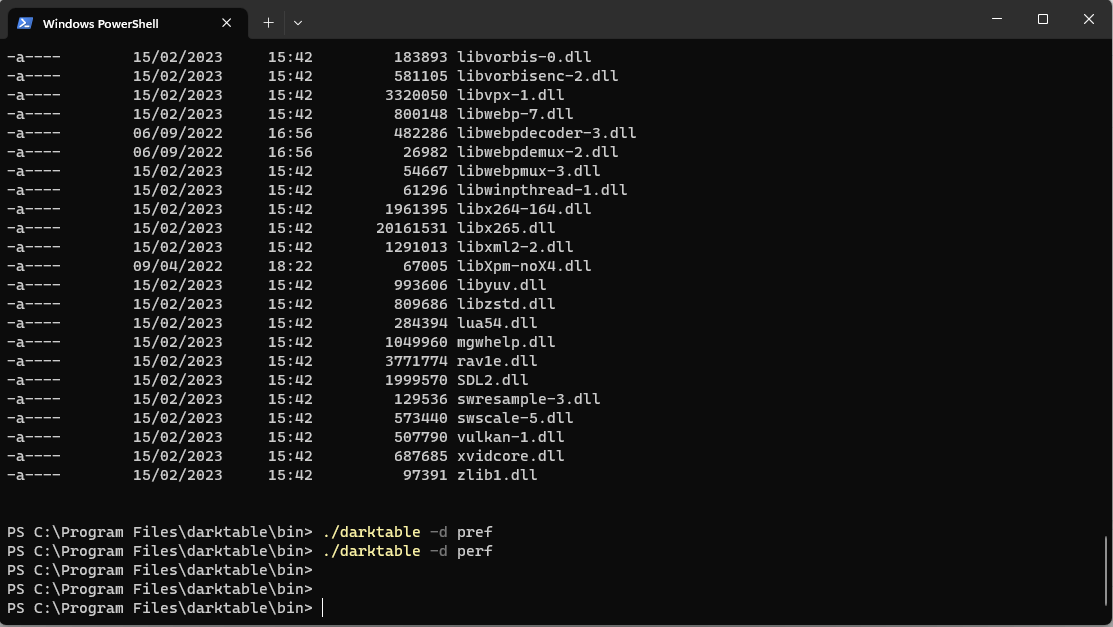Minimize the terminal window
The width and height of the screenshot is (1113, 627).
pos(997,19)
